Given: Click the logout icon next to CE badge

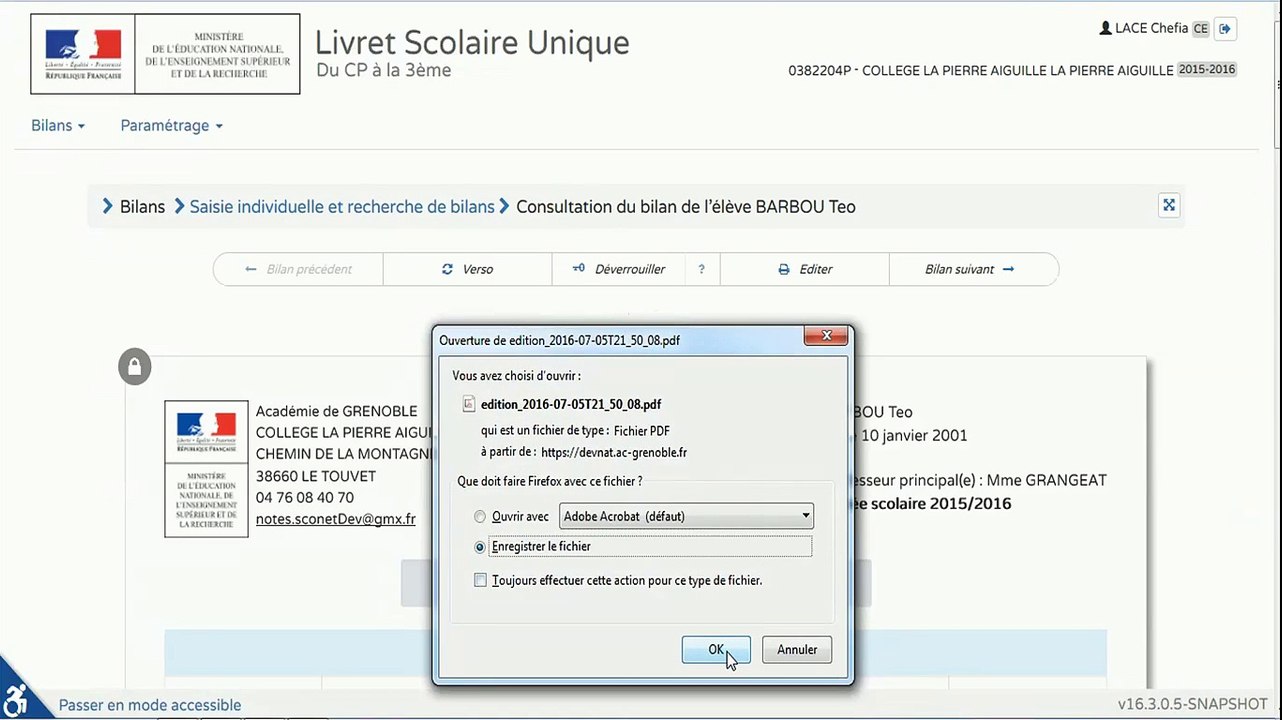Looking at the screenshot, I should 1225,29.
